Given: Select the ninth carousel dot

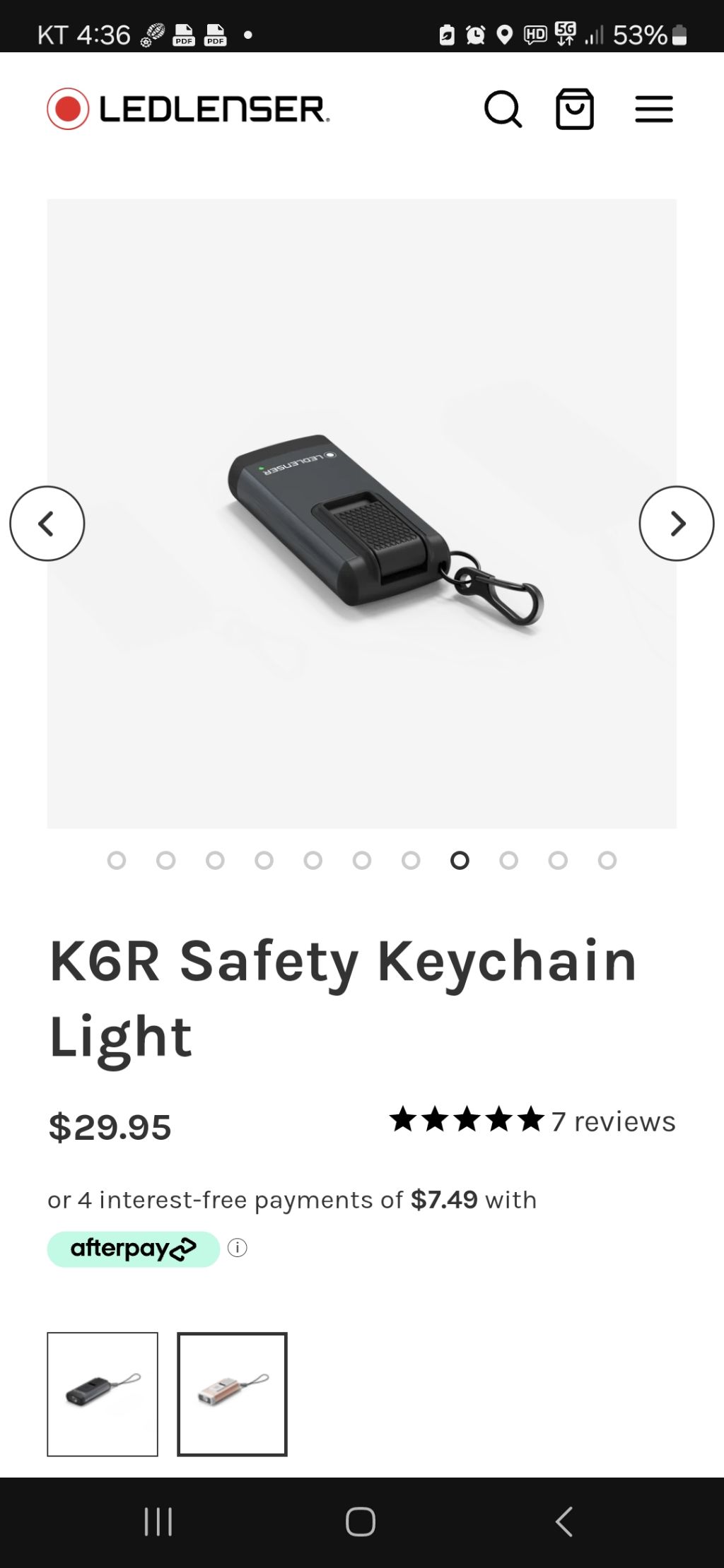Looking at the screenshot, I should click(509, 860).
